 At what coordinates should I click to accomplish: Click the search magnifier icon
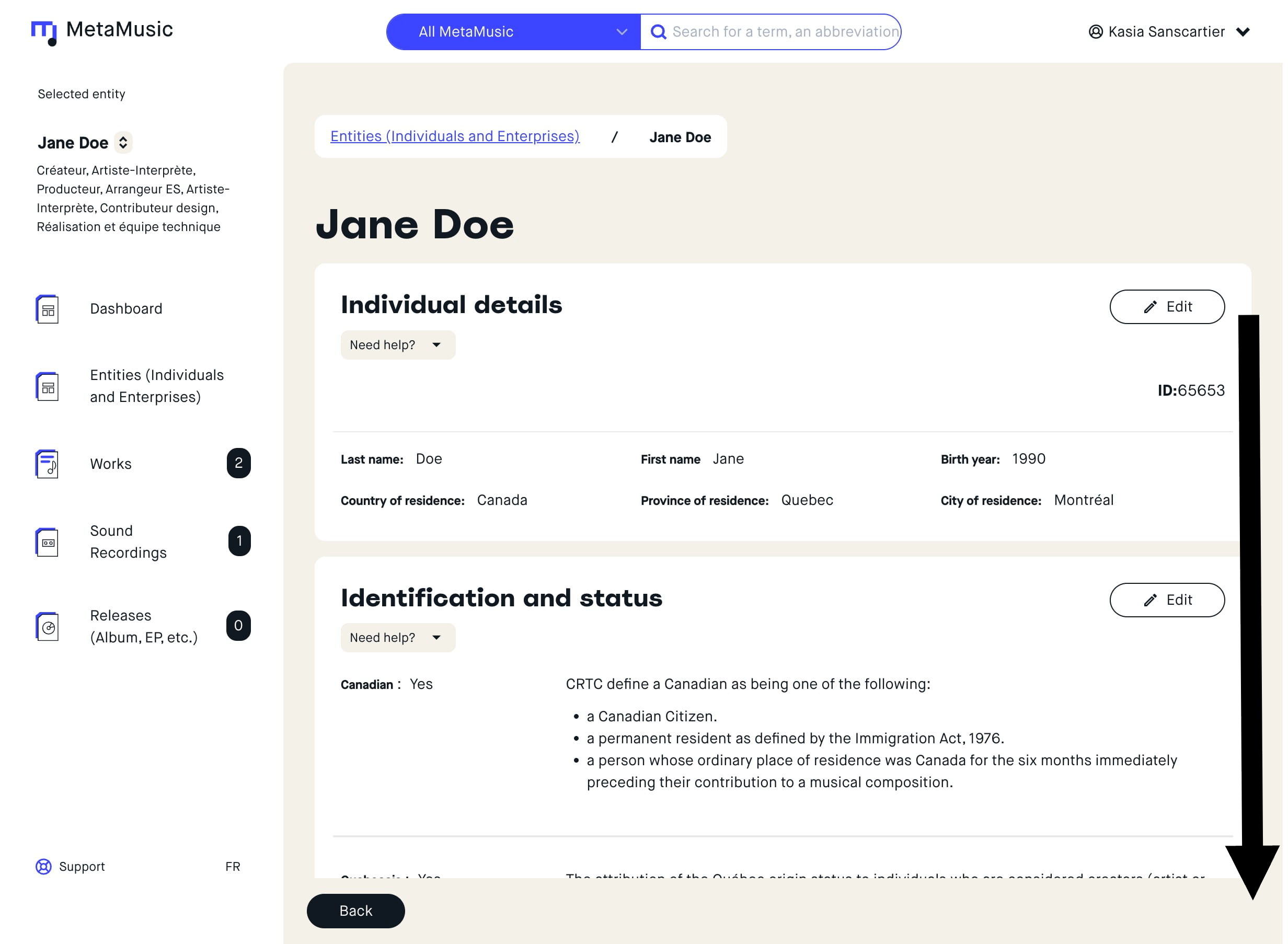658,32
